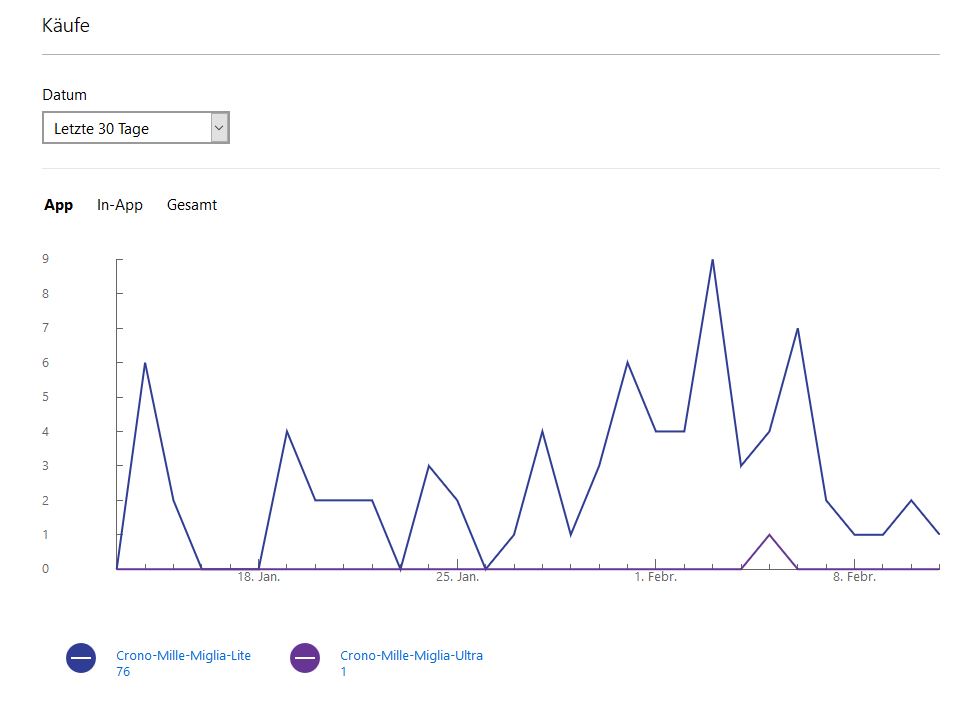Viewport: 980px width, 709px height.
Task: Click the blue peak at value 7
Action: point(797,329)
